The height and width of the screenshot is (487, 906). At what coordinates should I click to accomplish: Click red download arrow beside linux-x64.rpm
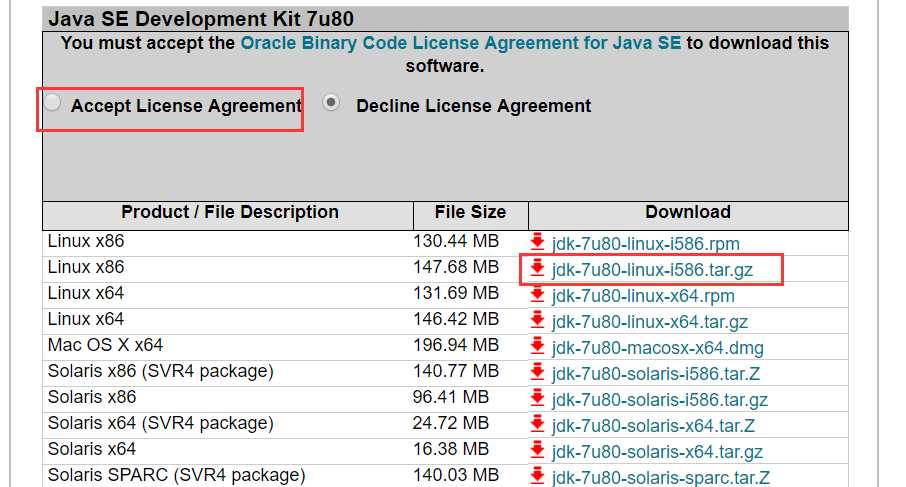coord(537,293)
